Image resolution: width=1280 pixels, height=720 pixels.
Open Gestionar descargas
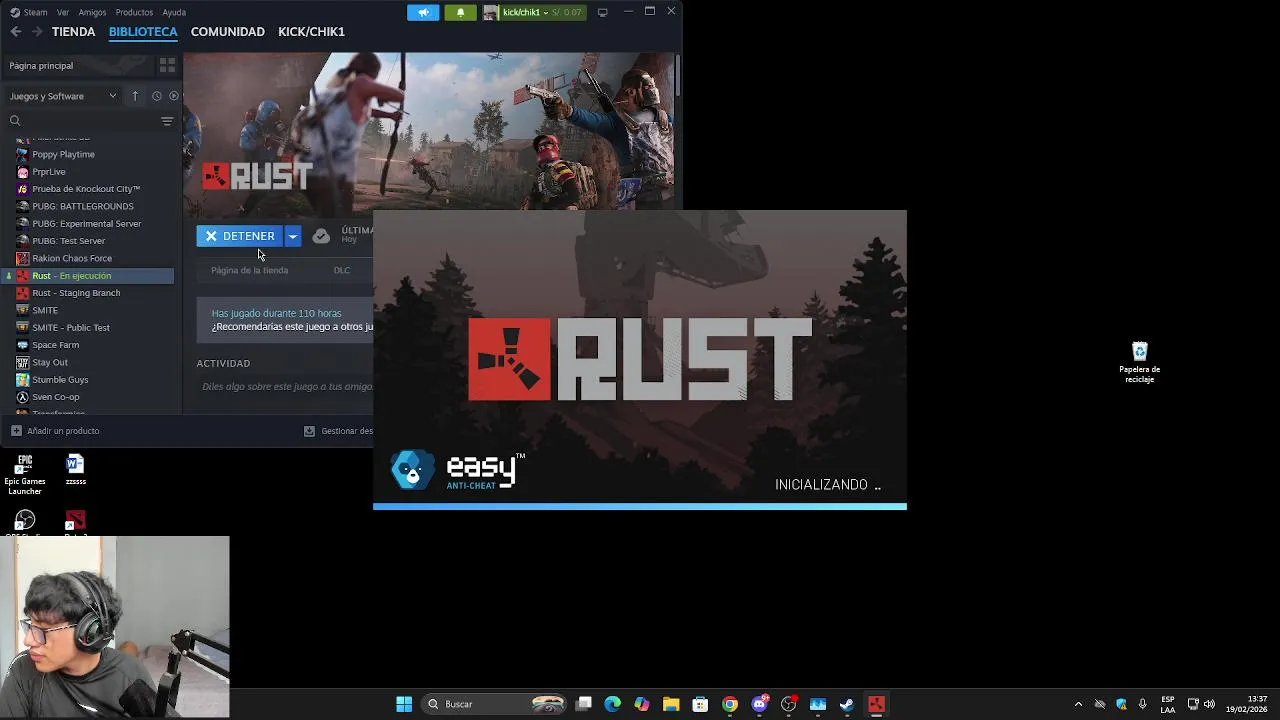[339, 431]
